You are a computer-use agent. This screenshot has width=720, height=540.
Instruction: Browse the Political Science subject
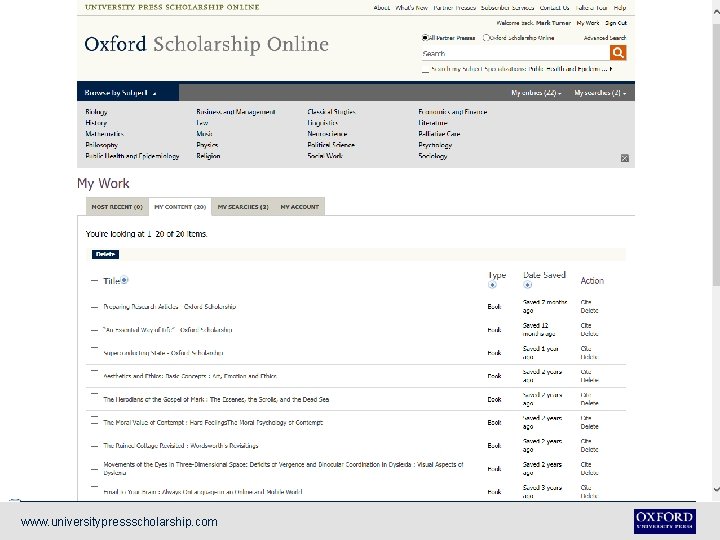point(331,145)
